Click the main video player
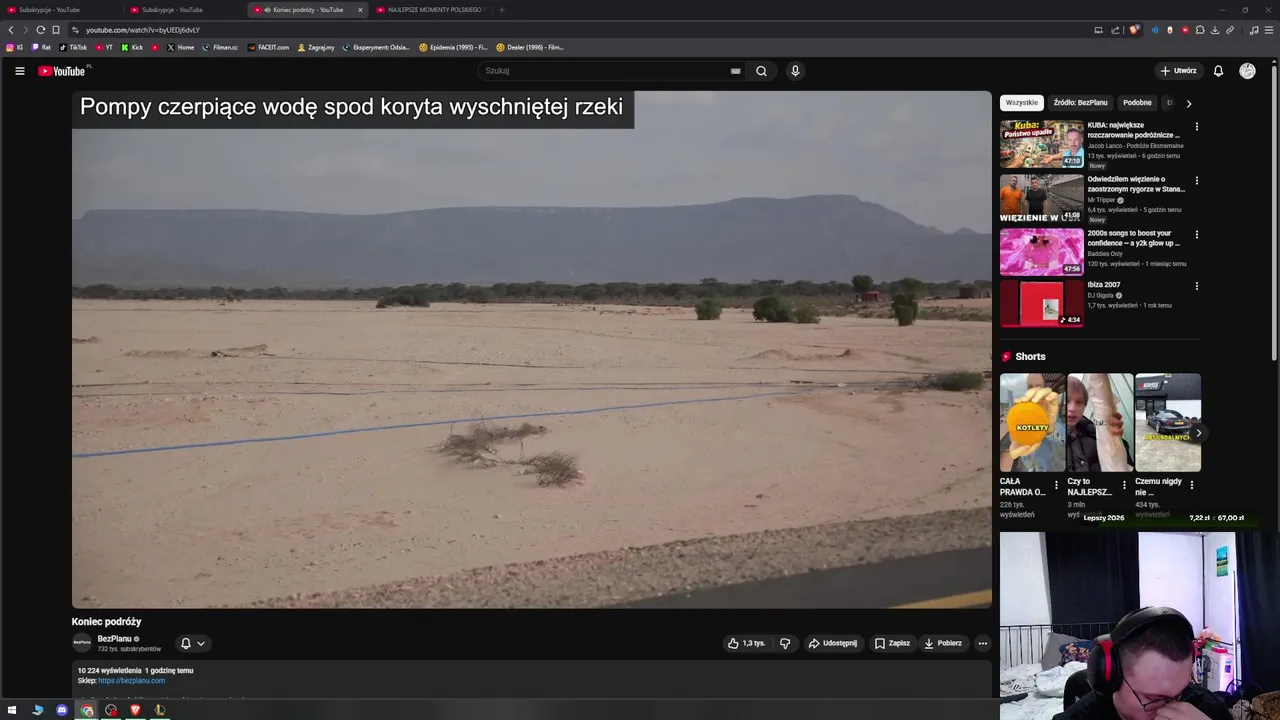The height and width of the screenshot is (720, 1280). click(532, 349)
